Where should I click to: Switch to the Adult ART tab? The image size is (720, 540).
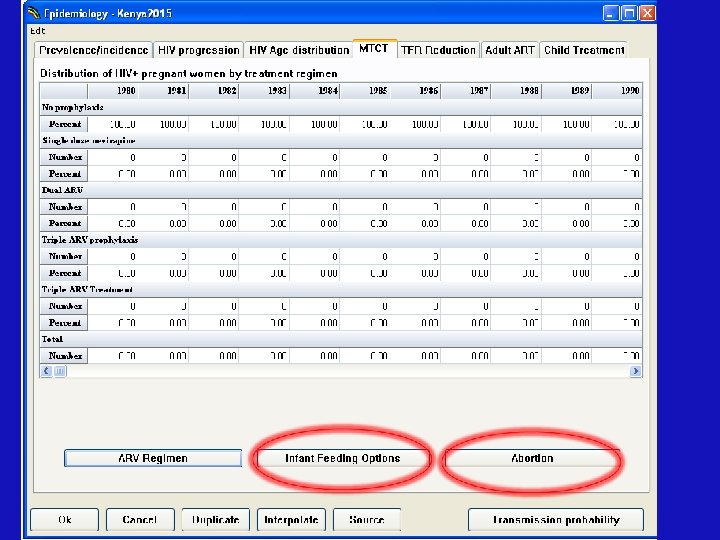510,50
